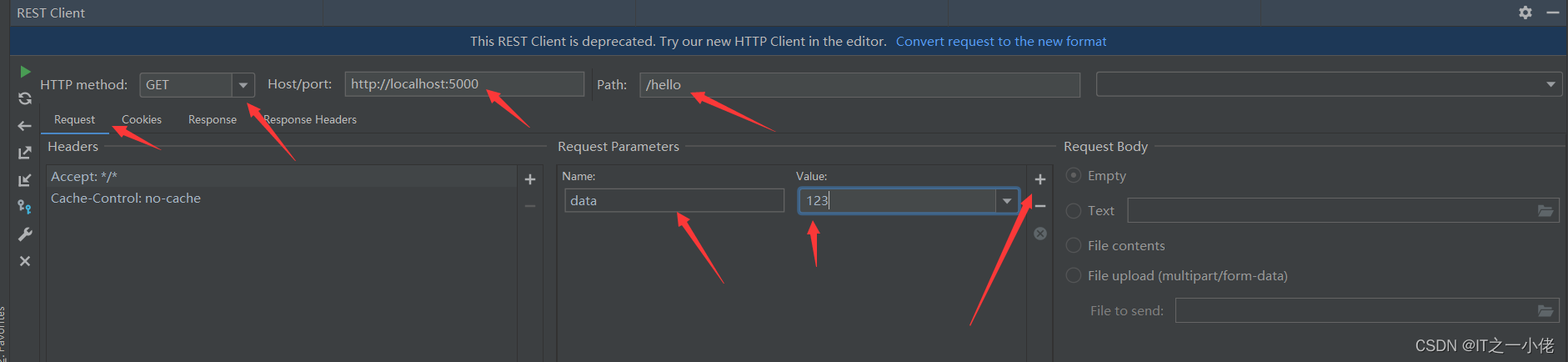Click the import request icon

pyautogui.click(x=25, y=180)
